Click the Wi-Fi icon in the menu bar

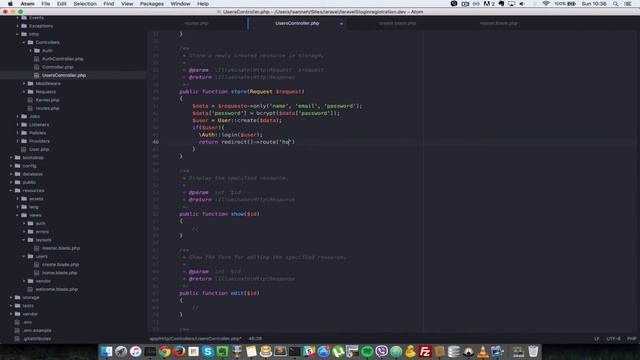(x=546, y=4)
